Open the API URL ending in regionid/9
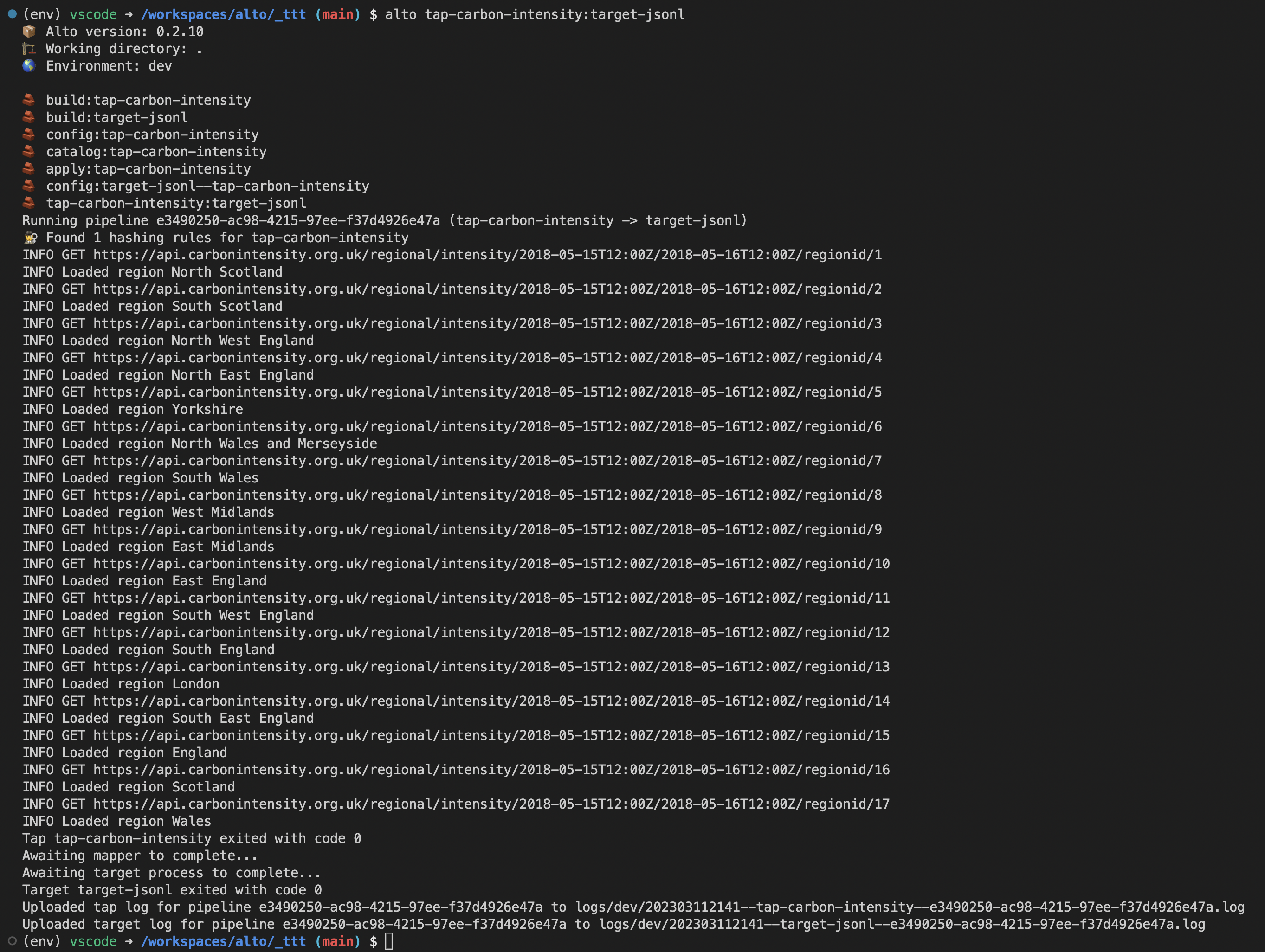Viewport: 1265px width, 952px height. pyautogui.click(x=487, y=529)
